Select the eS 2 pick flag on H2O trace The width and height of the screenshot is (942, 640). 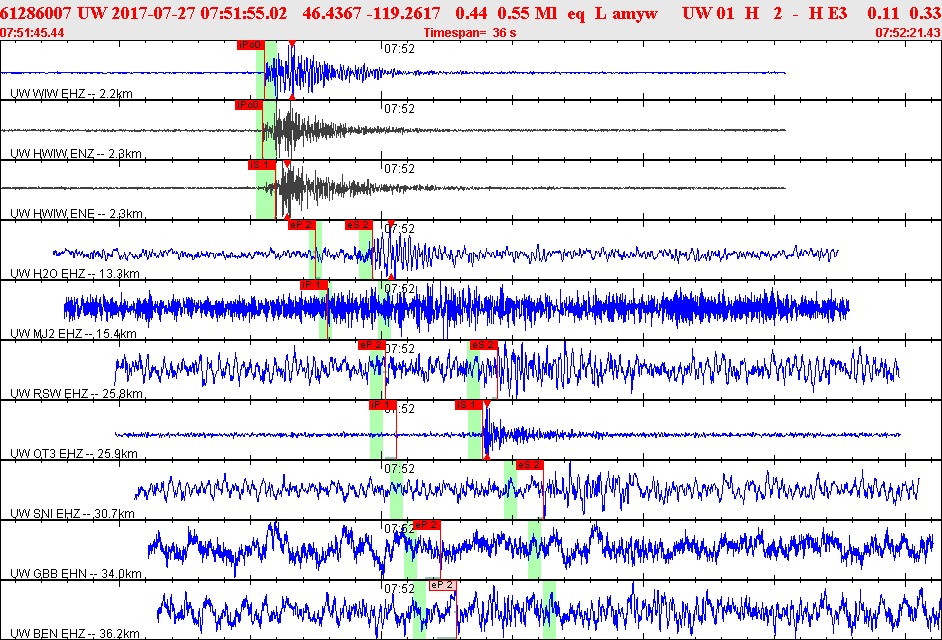358,225
